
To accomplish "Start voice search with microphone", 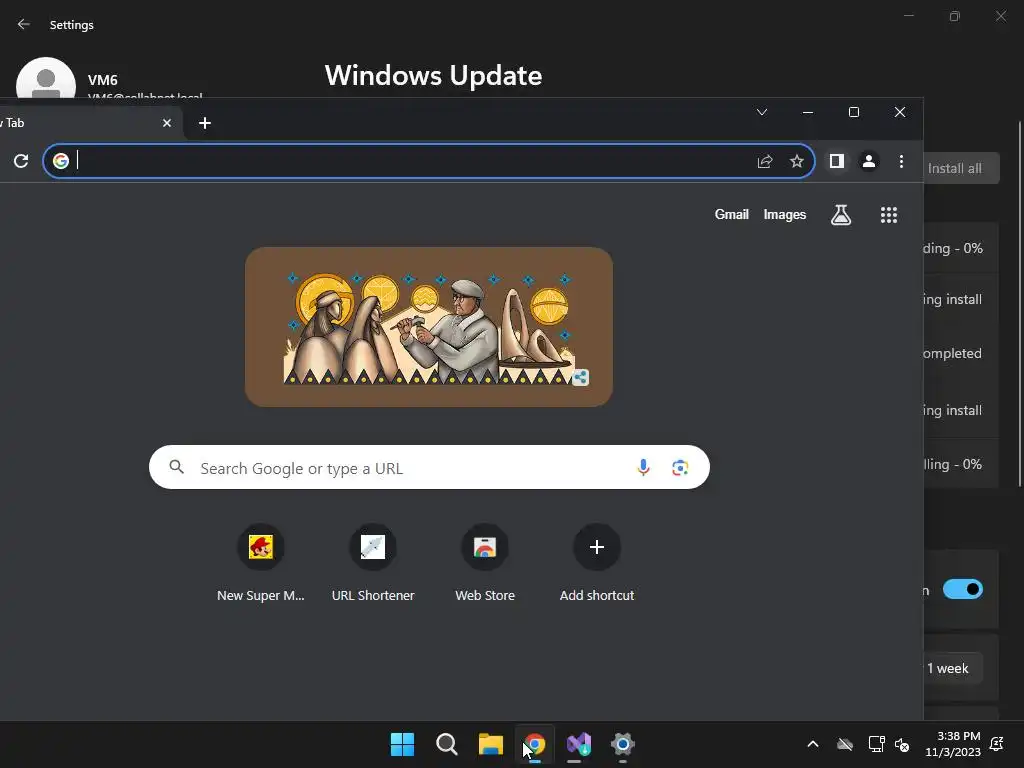I will 643,467.
